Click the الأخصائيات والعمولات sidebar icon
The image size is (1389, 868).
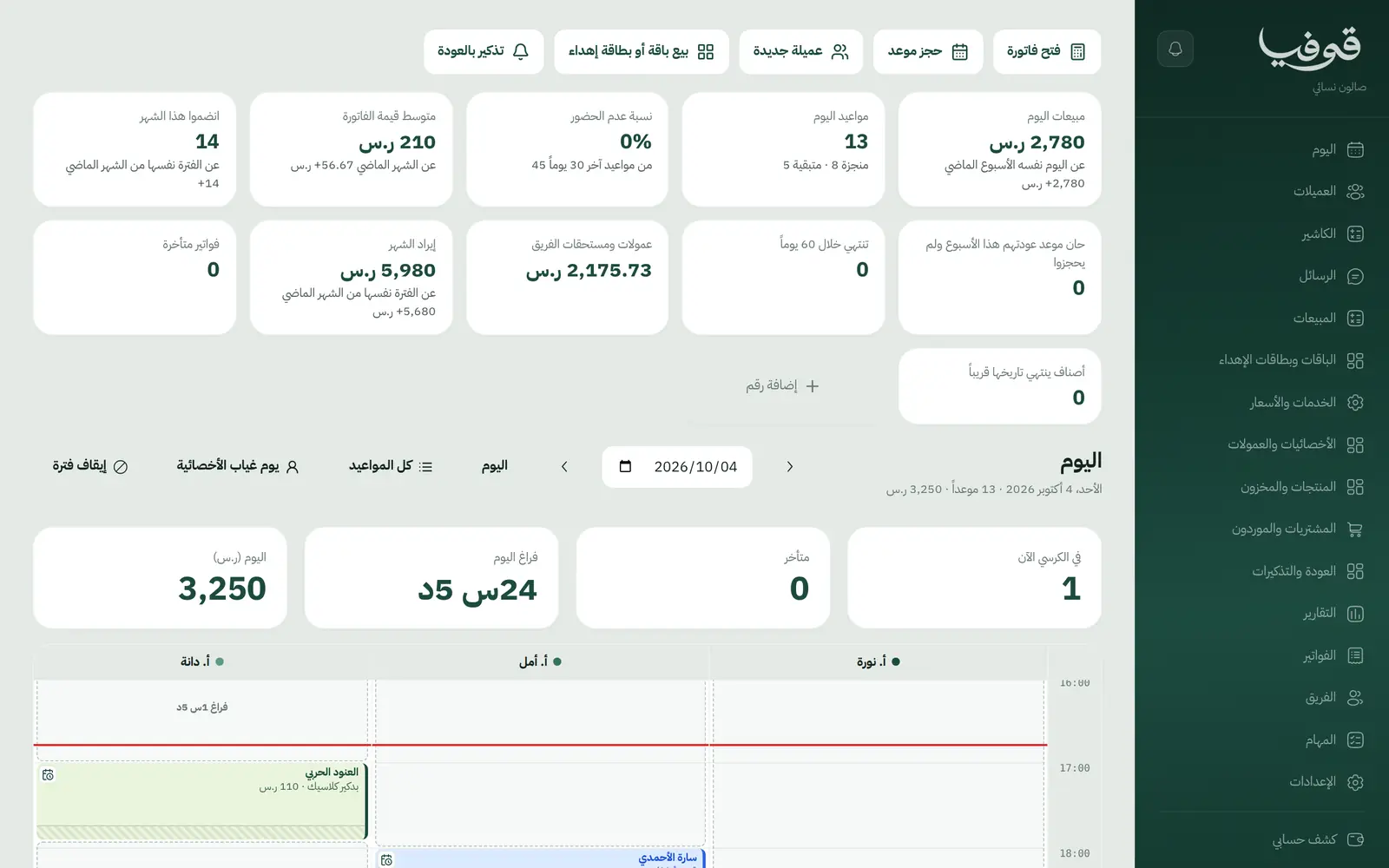pyautogui.click(x=1355, y=444)
